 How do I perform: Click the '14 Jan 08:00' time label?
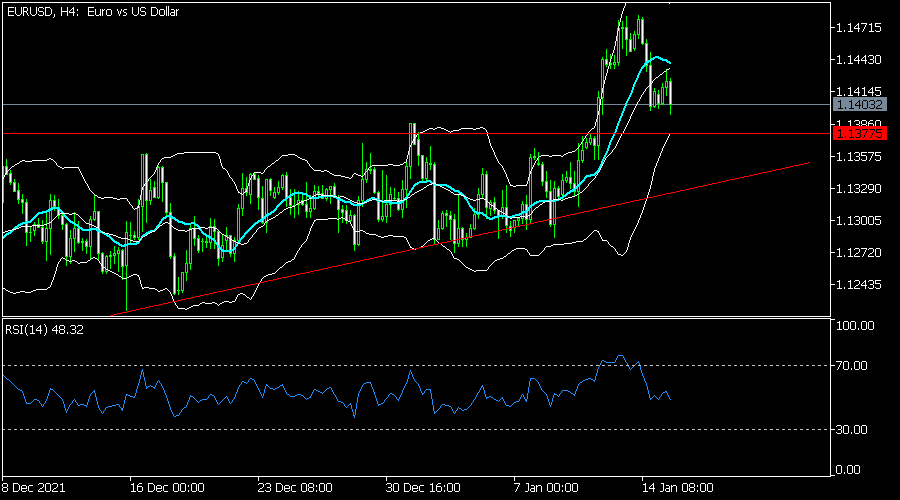coord(677,488)
